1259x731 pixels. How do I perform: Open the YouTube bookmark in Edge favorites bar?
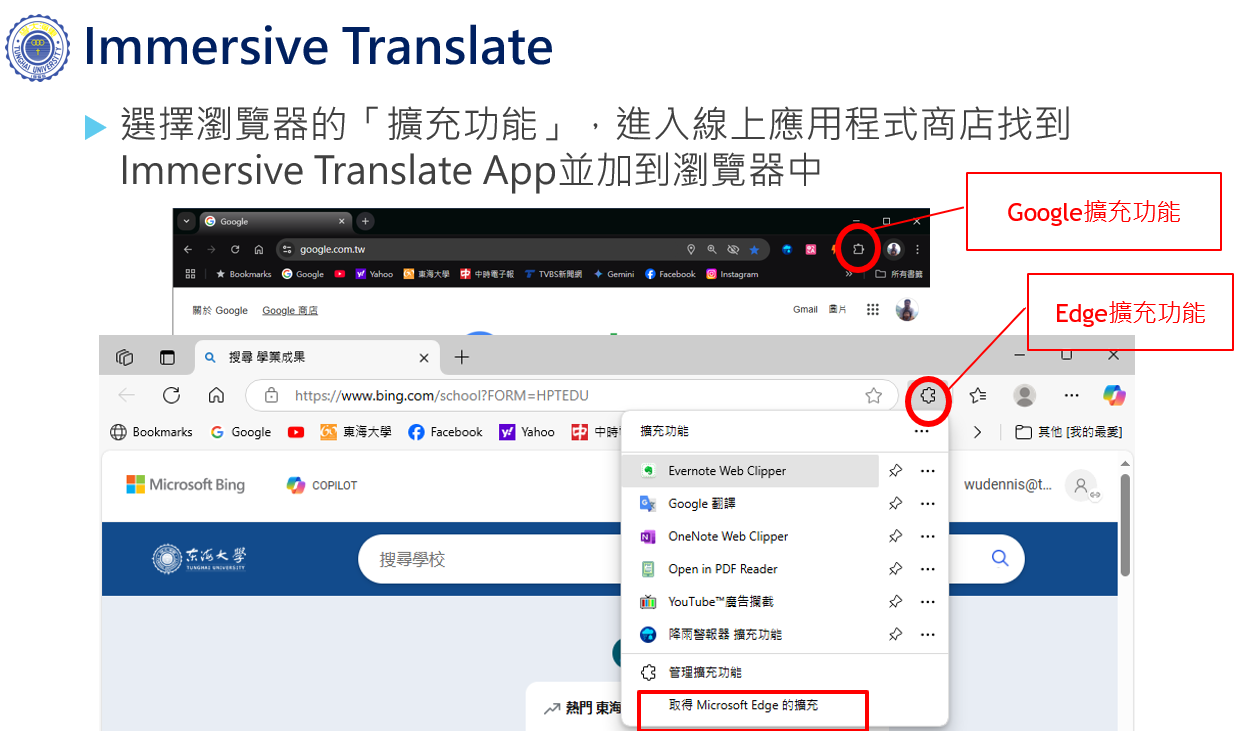click(x=296, y=432)
